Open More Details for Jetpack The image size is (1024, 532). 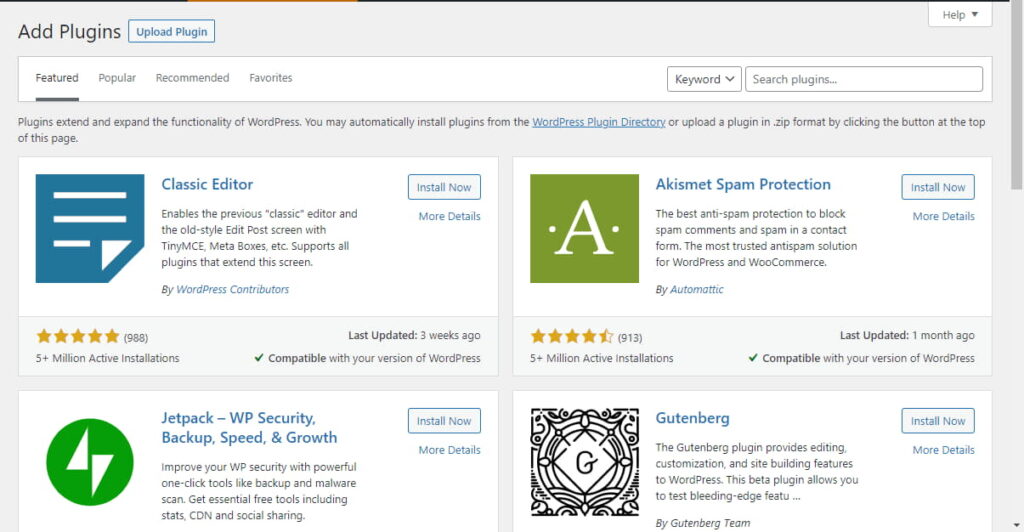coord(449,450)
